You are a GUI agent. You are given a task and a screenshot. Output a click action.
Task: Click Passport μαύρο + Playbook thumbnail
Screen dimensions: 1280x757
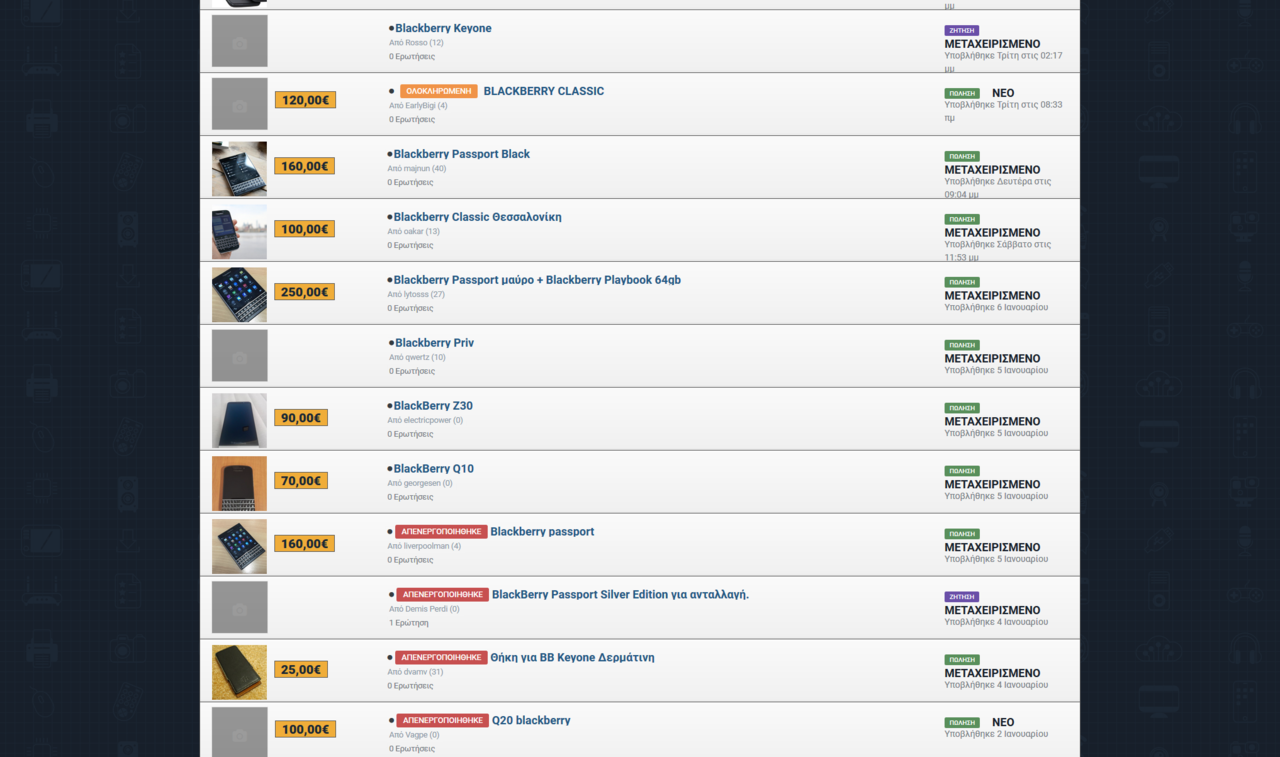[240, 295]
